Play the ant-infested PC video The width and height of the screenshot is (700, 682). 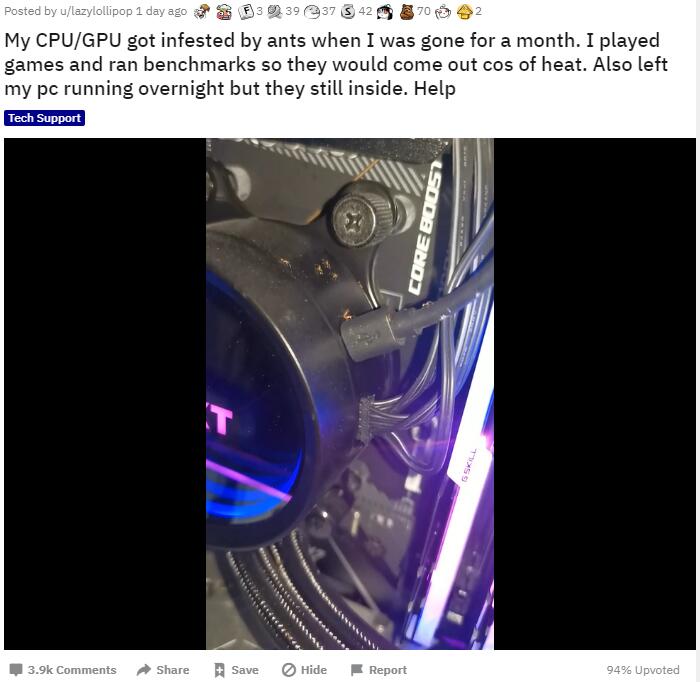[350, 394]
